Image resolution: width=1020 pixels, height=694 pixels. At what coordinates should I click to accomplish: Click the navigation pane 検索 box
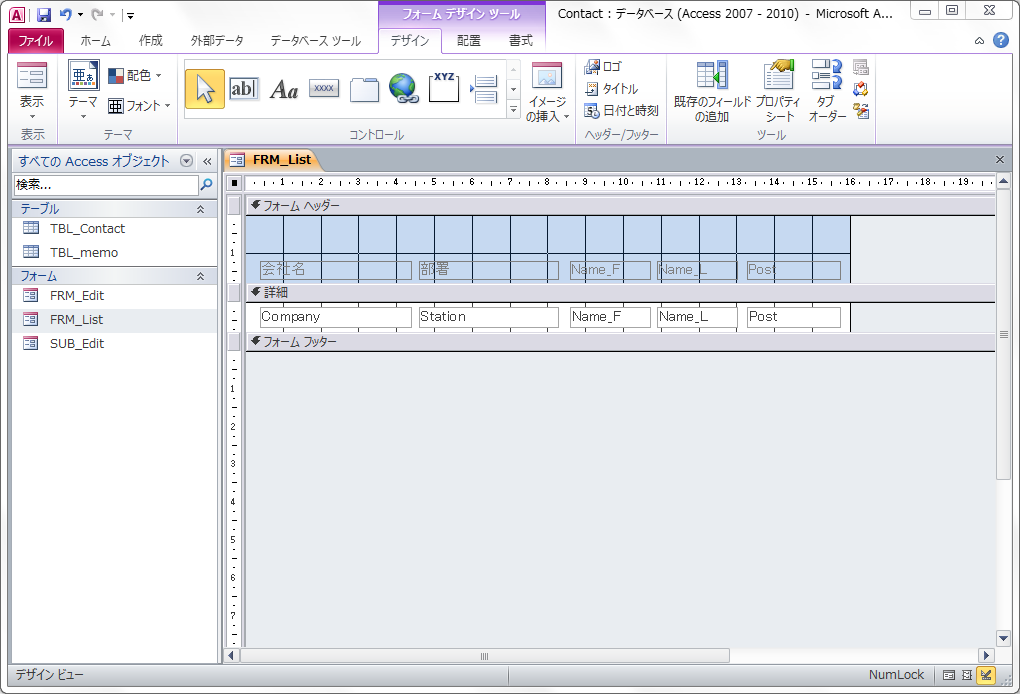105,185
